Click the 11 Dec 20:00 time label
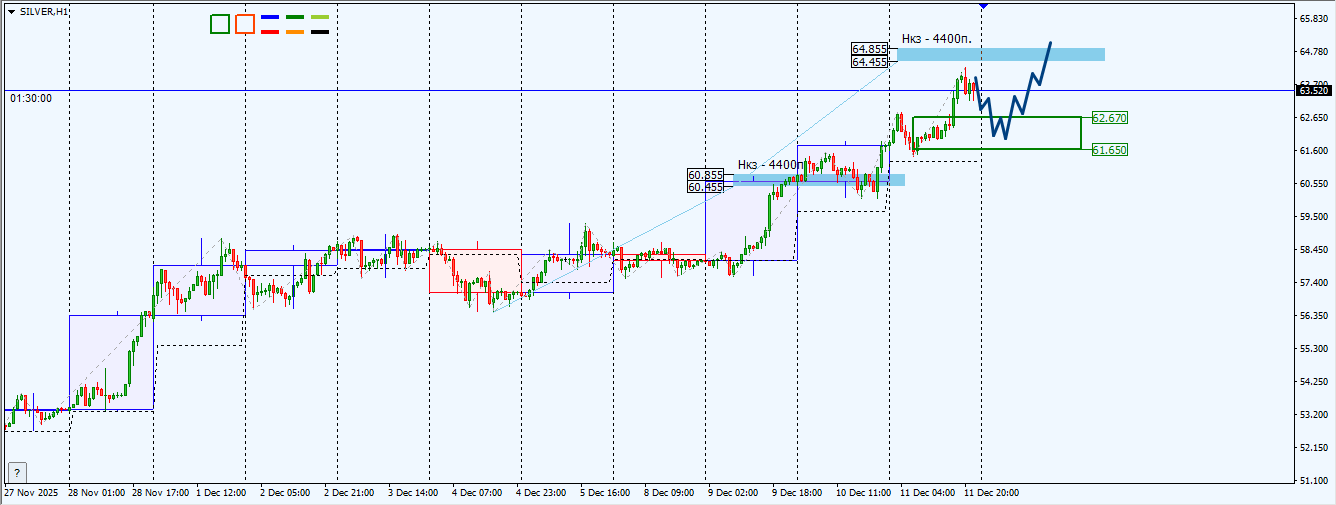This screenshot has height=505, width=1336. [992, 493]
